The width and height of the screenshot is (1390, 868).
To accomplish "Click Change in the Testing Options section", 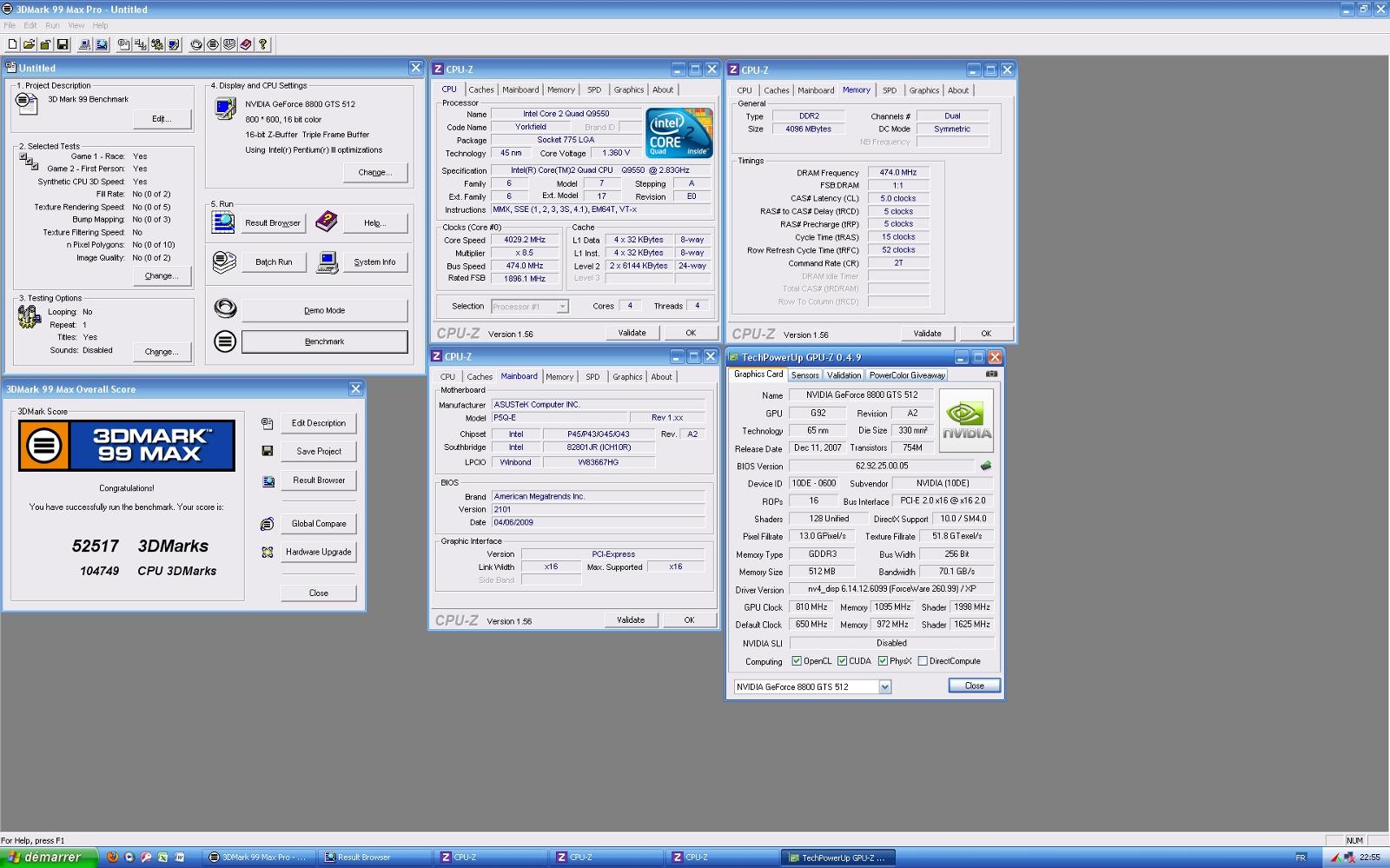I will (162, 351).
